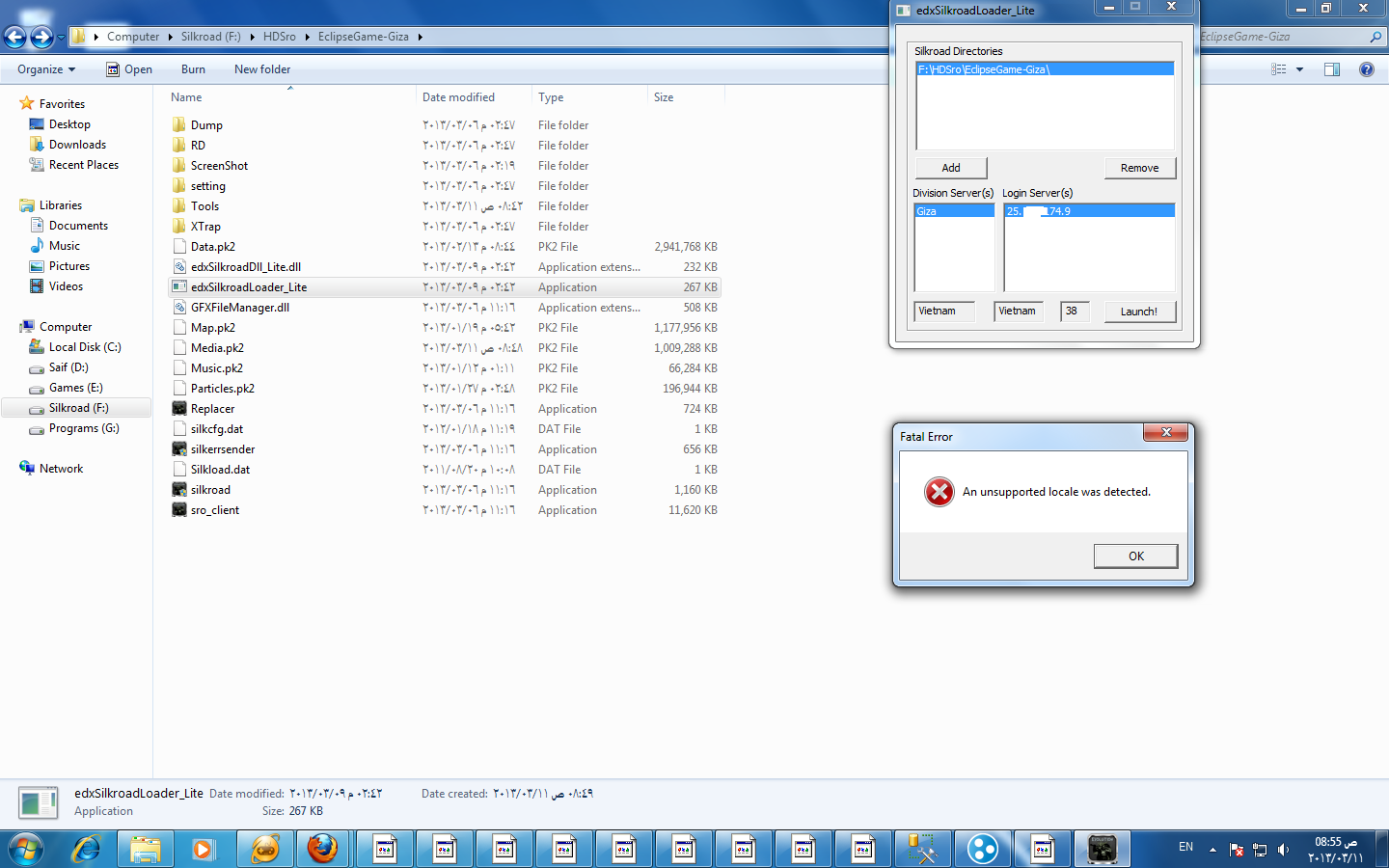Click the version field showing 38

tap(1075, 311)
